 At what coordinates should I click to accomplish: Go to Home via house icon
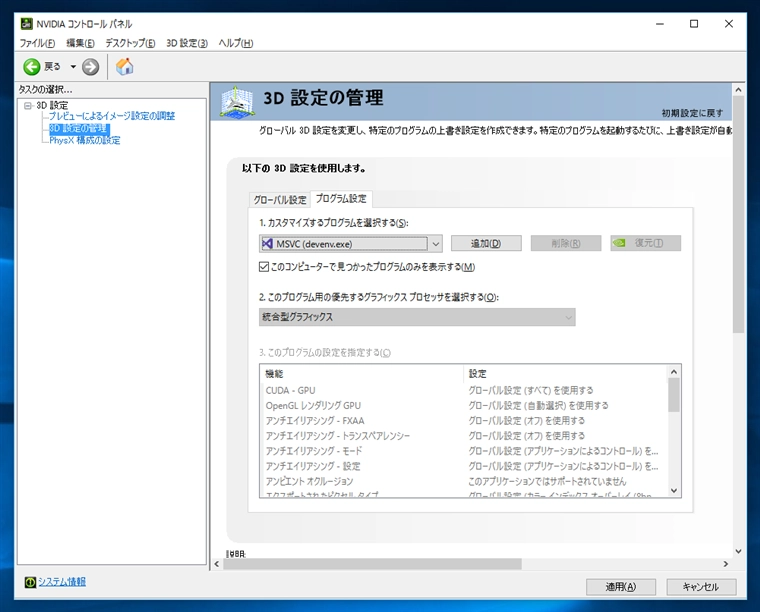pyautogui.click(x=125, y=66)
